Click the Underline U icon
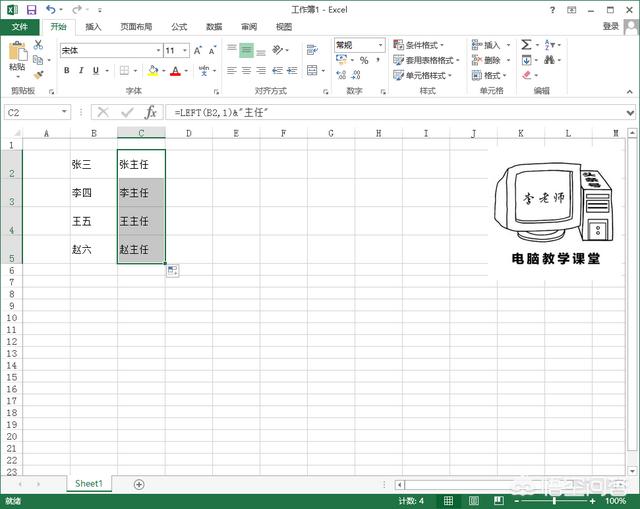Viewport: 640px width, 509px height. 95,71
